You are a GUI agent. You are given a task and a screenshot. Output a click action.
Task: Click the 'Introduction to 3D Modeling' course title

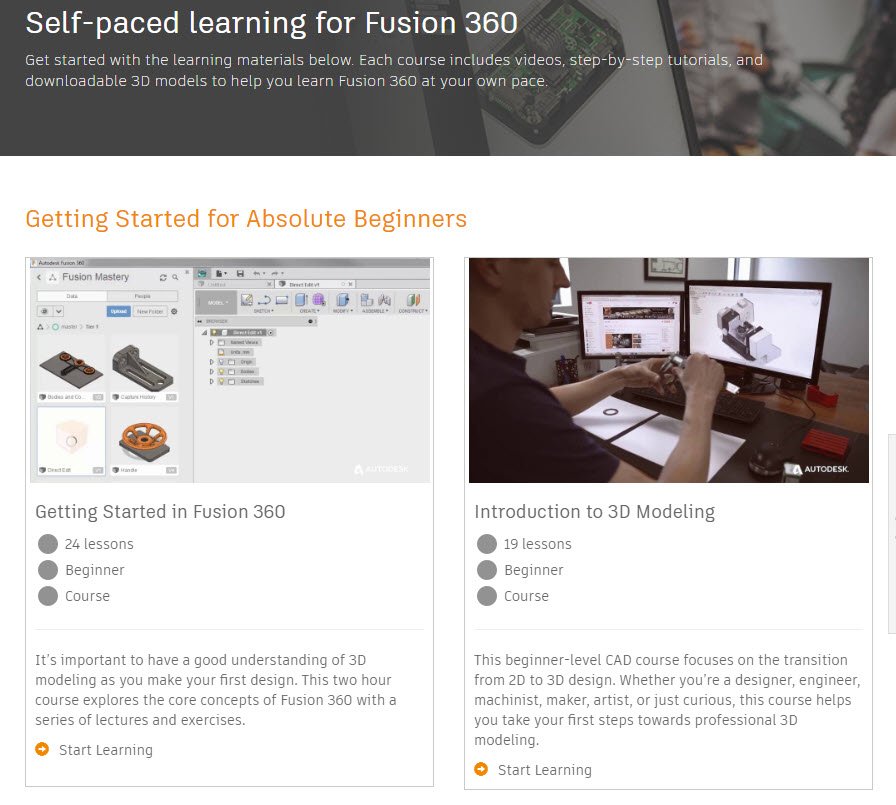point(594,512)
